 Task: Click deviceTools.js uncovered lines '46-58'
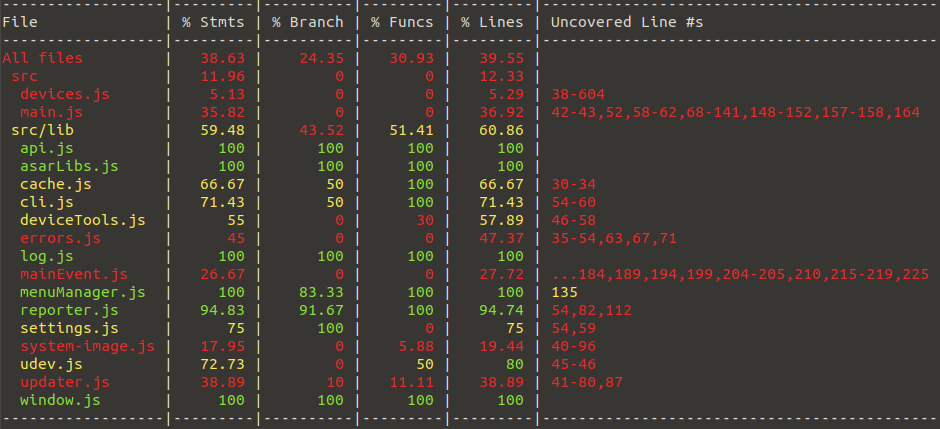[x=573, y=220]
